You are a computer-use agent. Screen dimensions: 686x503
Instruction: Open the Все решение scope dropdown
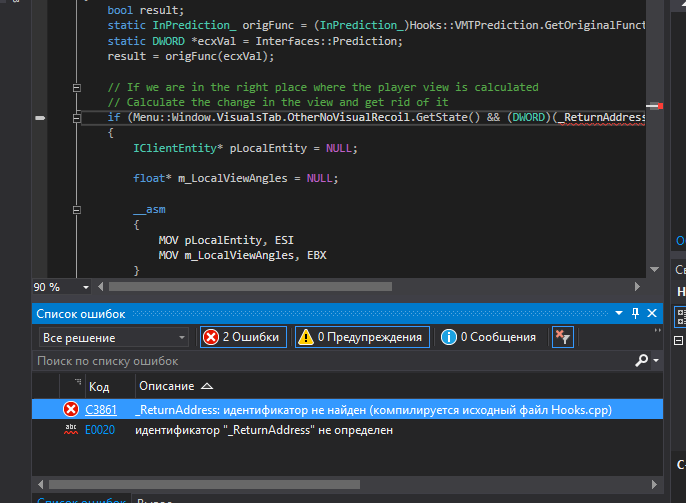pyautogui.click(x=112, y=338)
